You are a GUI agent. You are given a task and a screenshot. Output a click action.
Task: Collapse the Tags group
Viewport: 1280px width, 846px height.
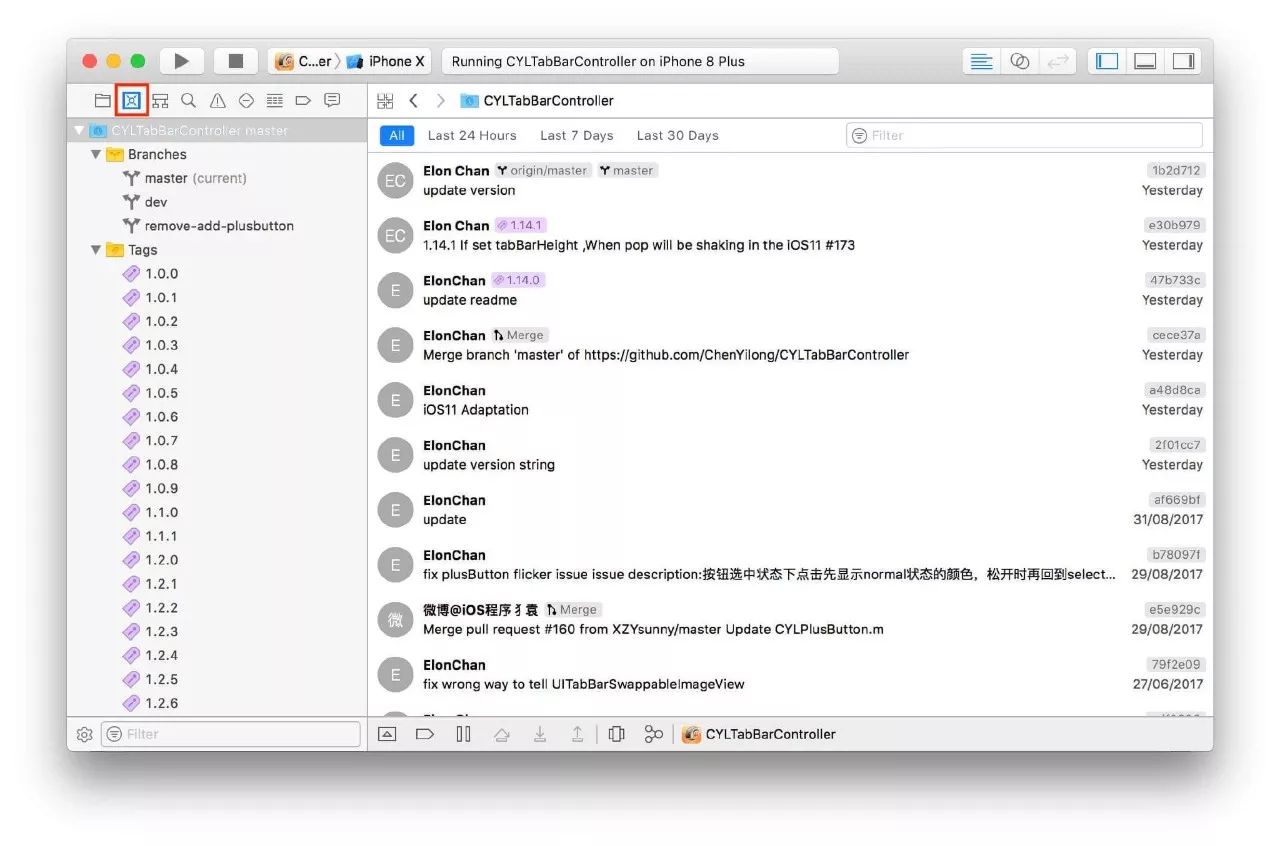coord(96,250)
